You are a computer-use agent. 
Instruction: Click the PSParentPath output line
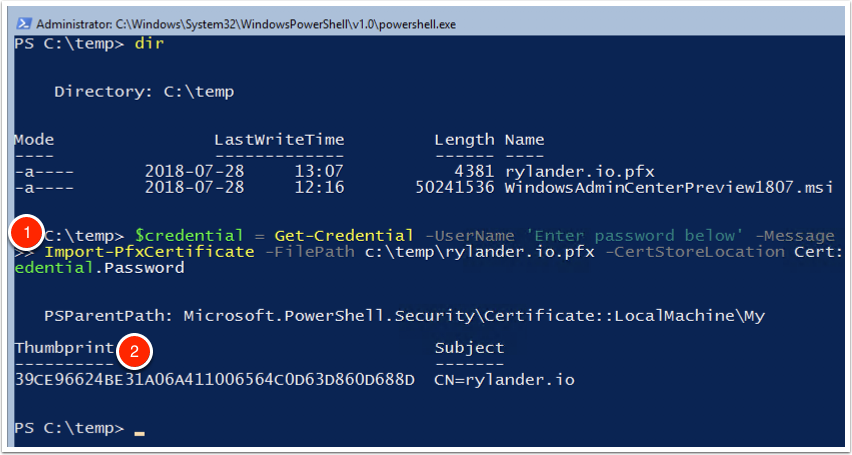[404, 316]
